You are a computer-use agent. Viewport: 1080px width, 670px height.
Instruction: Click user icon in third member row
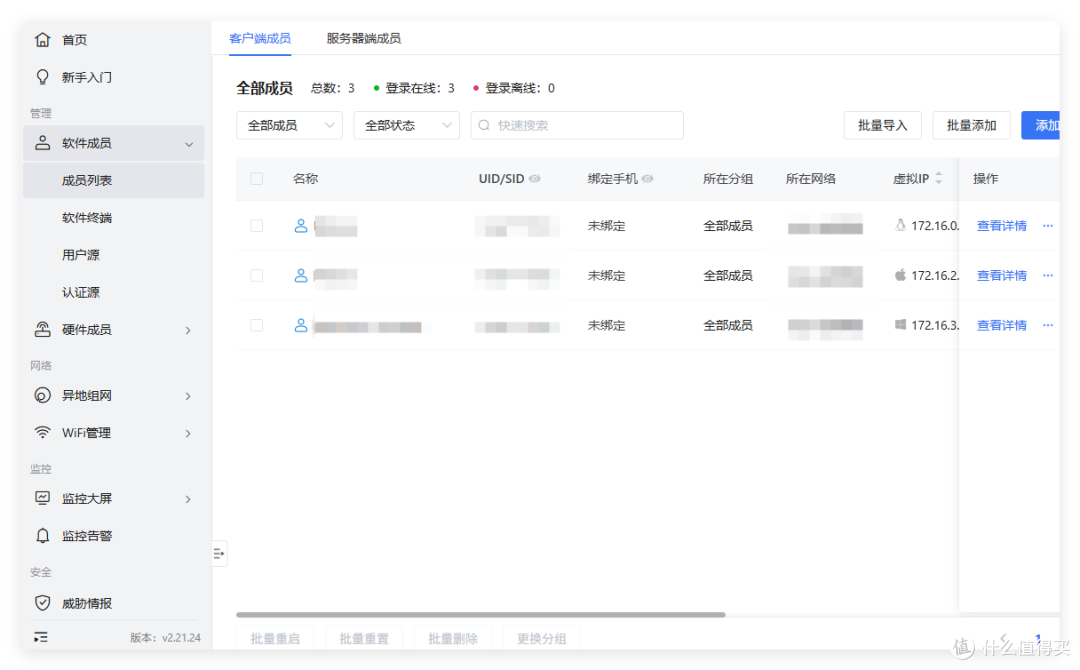301,325
